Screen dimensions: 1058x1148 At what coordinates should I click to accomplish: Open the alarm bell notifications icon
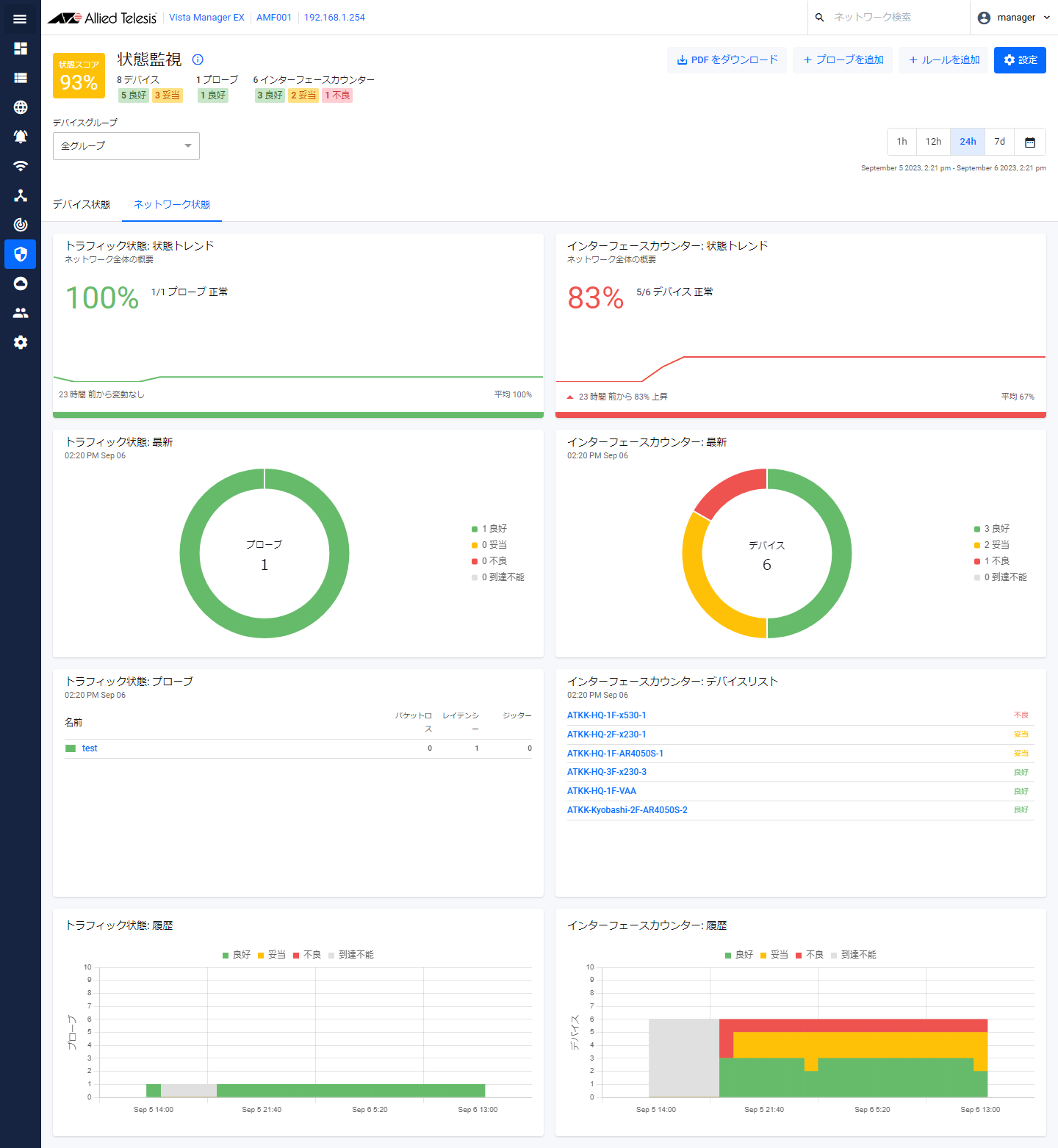21,137
